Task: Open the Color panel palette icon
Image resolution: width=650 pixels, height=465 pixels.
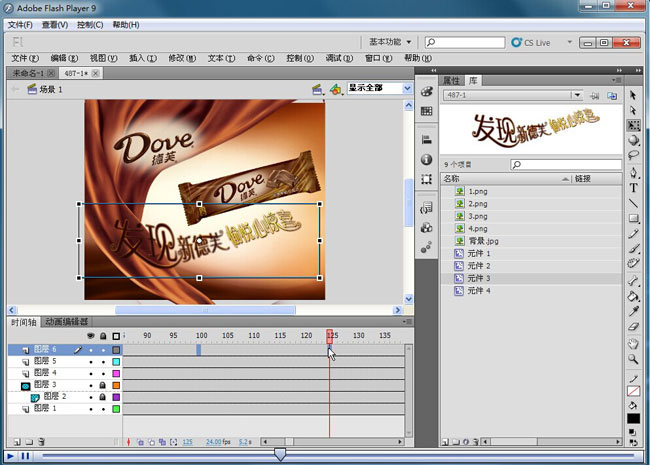Action: [x=427, y=92]
